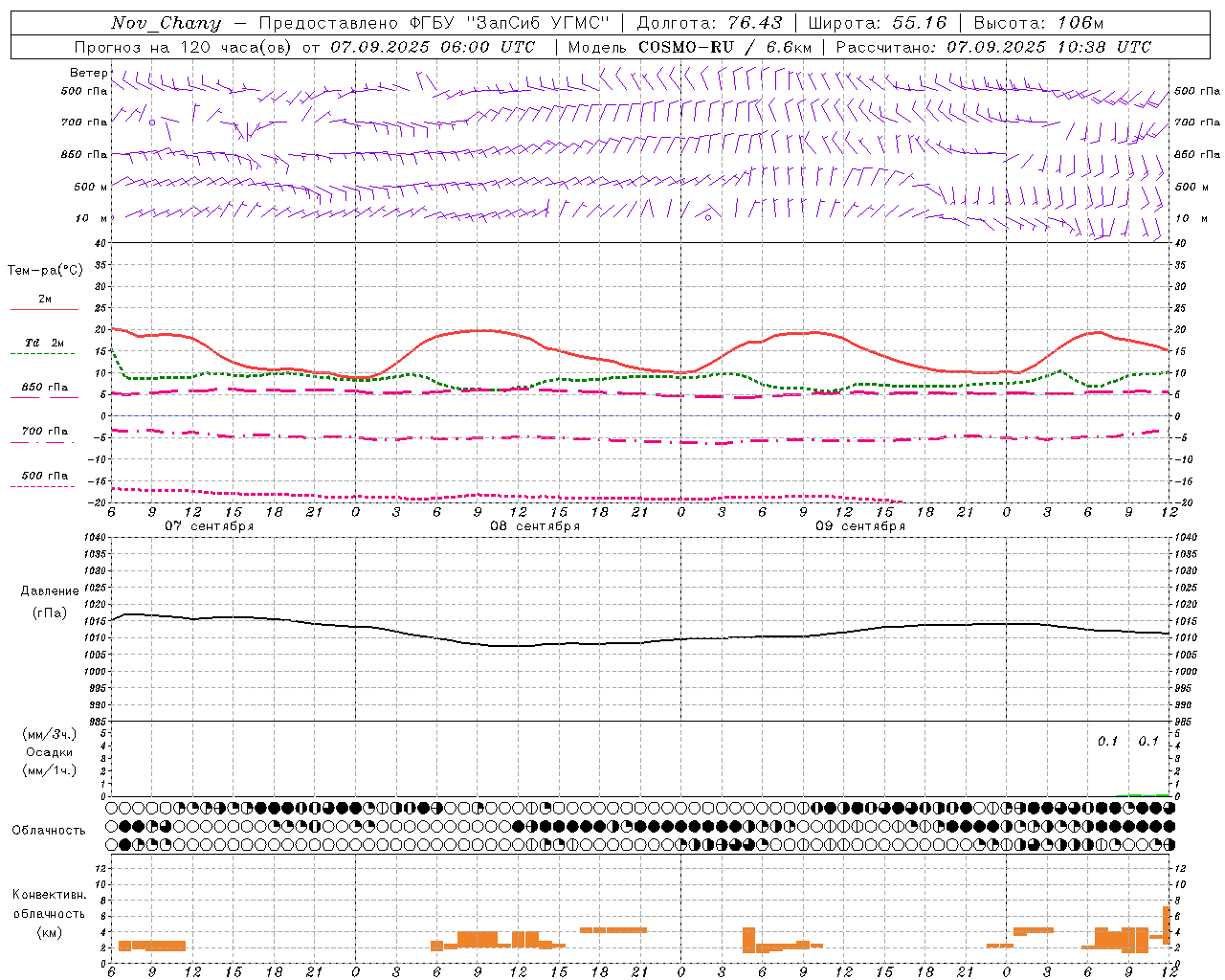The height and width of the screenshot is (980, 1225).
Task: Click the date label '08 сентября'
Action: pyautogui.click(x=535, y=526)
